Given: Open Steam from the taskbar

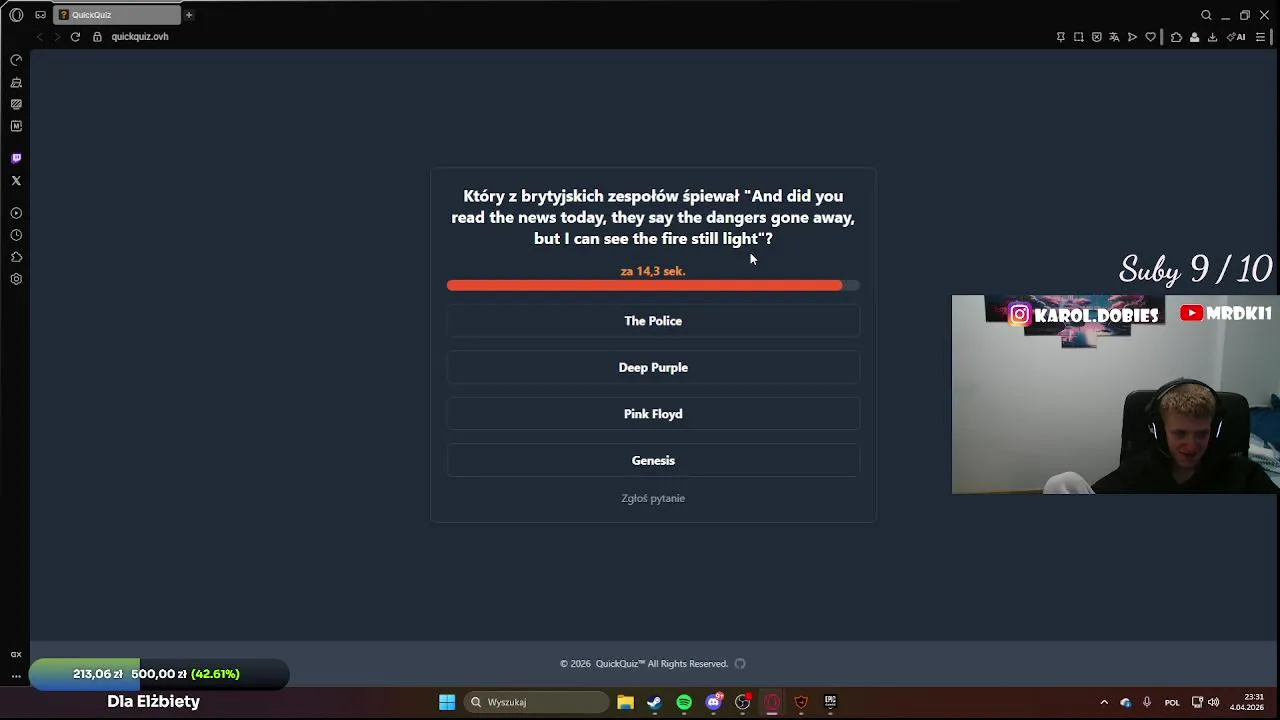Looking at the screenshot, I should coord(654,702).
